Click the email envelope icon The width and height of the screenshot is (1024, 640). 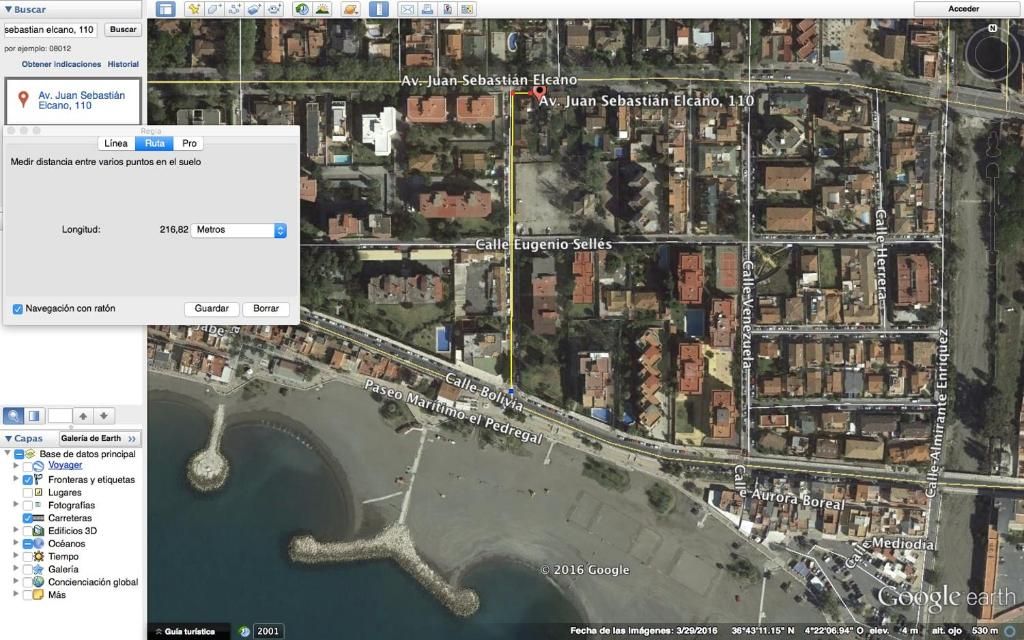(407, 9)
